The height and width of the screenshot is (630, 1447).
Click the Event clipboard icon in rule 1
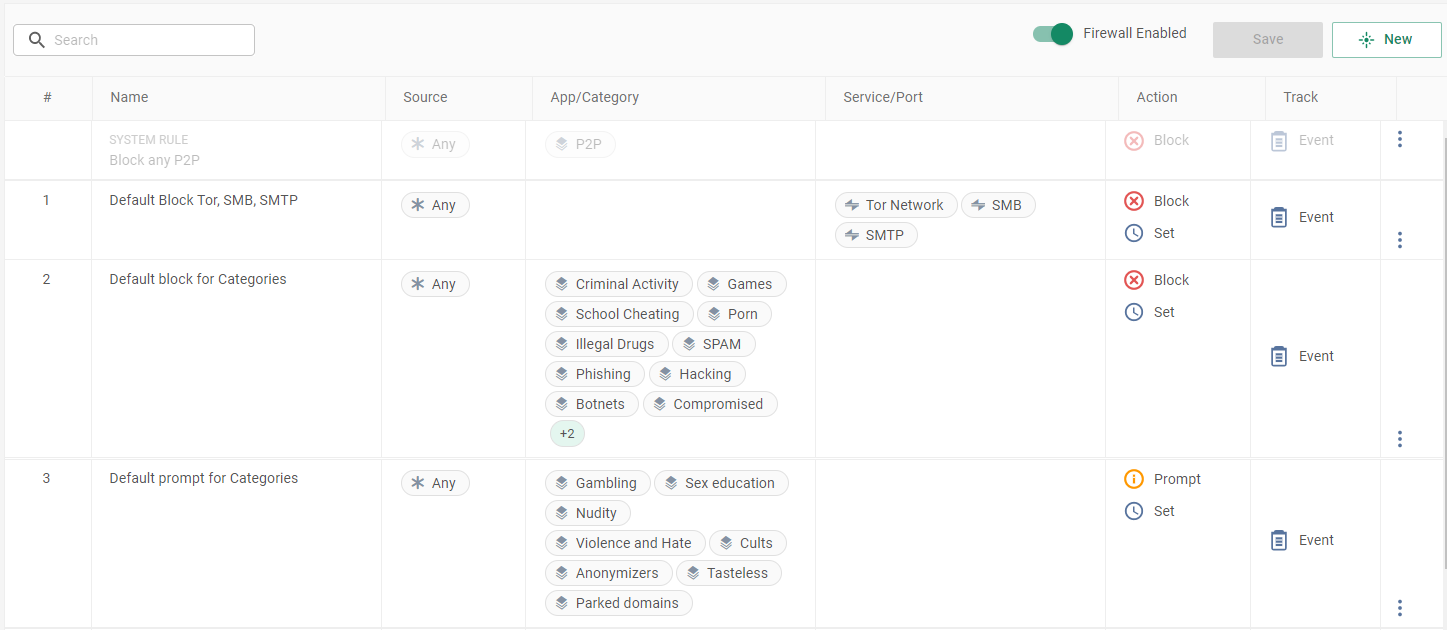[1278, 217]
